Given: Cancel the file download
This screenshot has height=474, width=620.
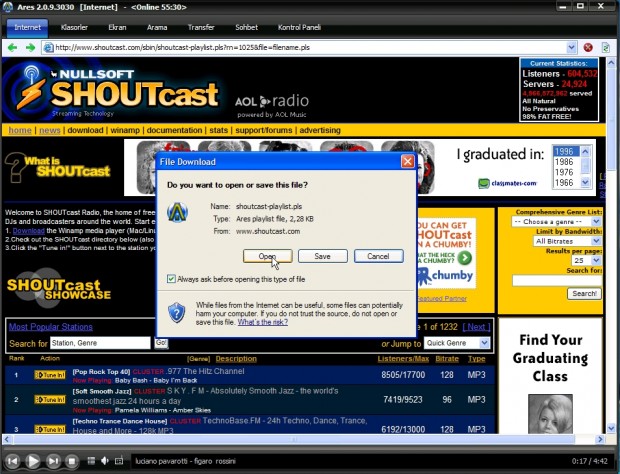Looking at the screenshot, I should [x=378, y=256].
